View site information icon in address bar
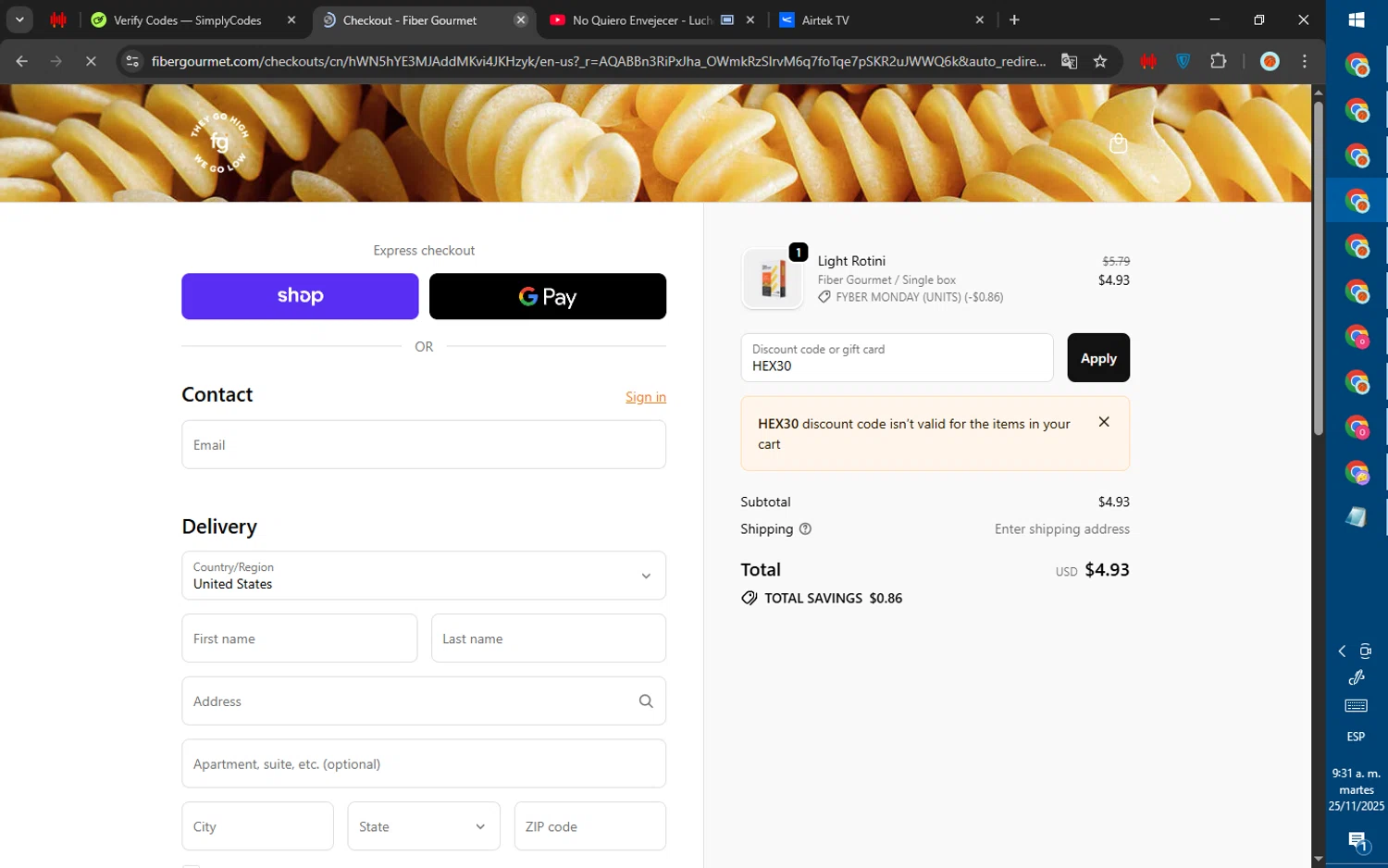The height and width of the screenshot is (868, 1388). (x=132, y=61)
